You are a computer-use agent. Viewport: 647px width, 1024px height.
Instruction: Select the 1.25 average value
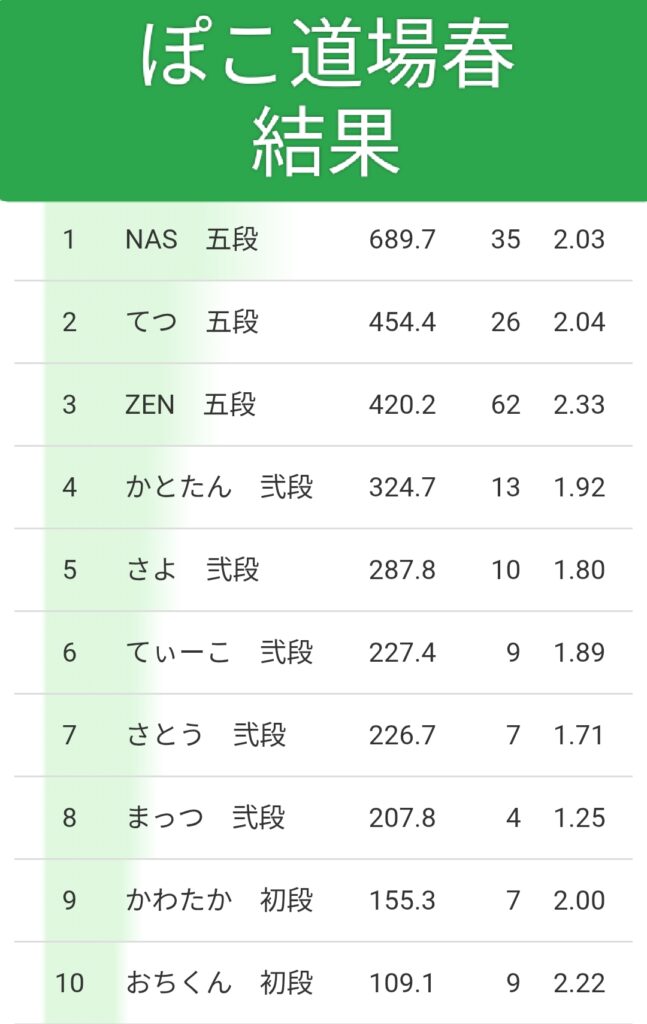coord(579,818)
